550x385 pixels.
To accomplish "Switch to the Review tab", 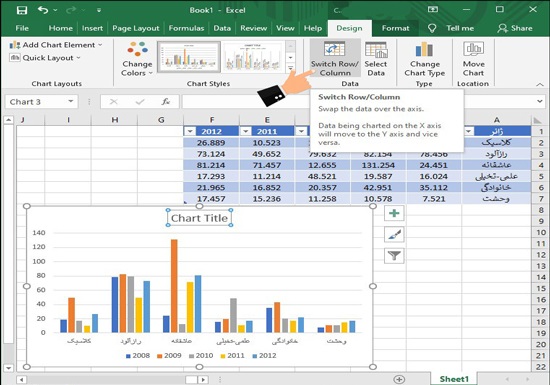I will click(x=254, y=28).
